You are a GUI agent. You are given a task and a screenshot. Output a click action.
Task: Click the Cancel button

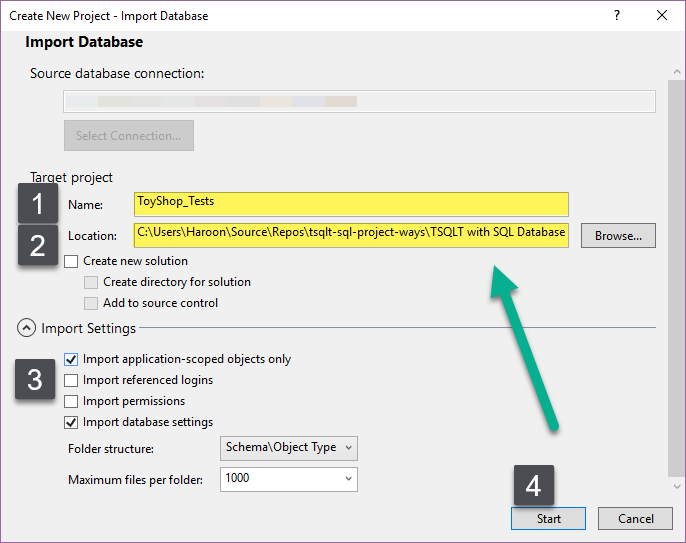(x=635, y=519)
